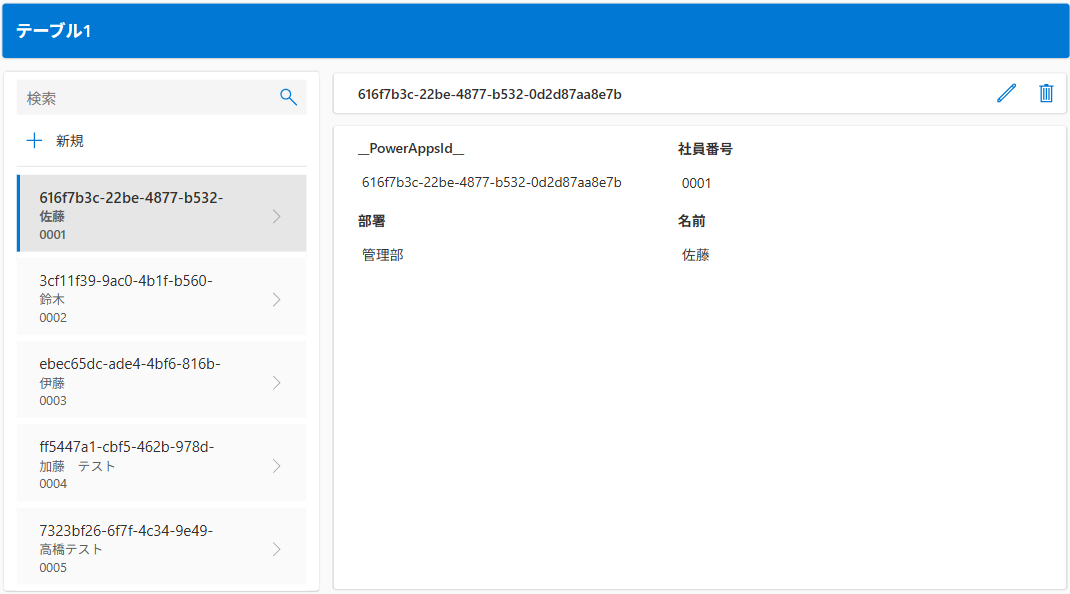
Task: Click the plus icon beside 新規
Action: tap(34, 141)
